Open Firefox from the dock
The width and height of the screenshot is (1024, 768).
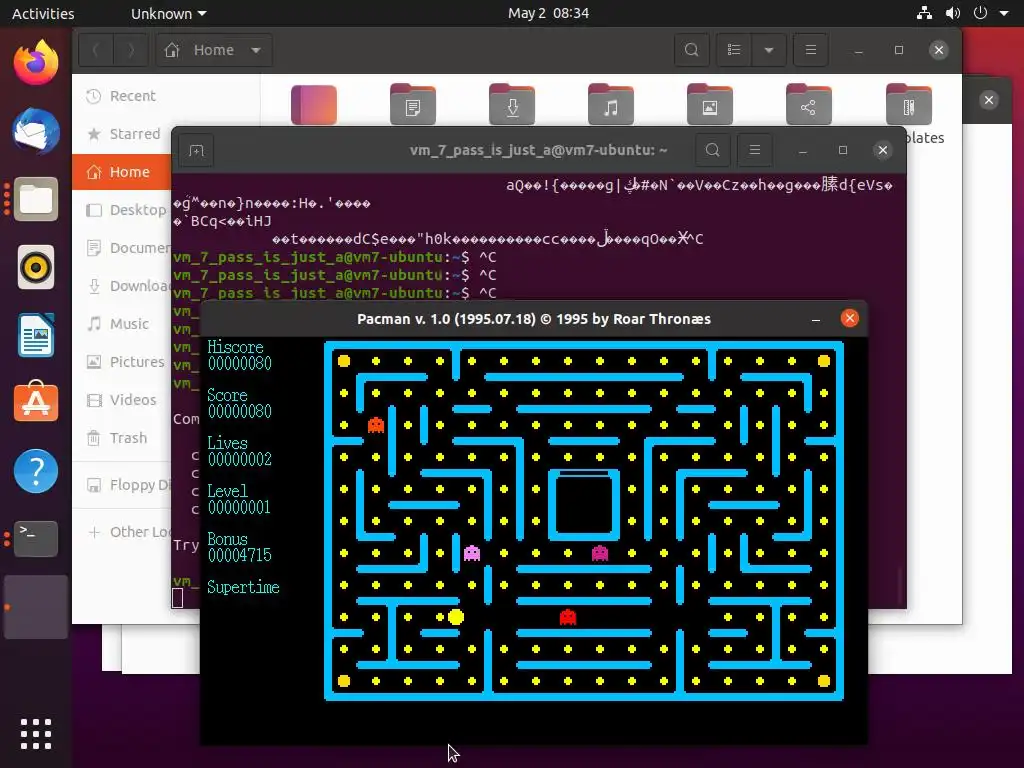(36, 63)
